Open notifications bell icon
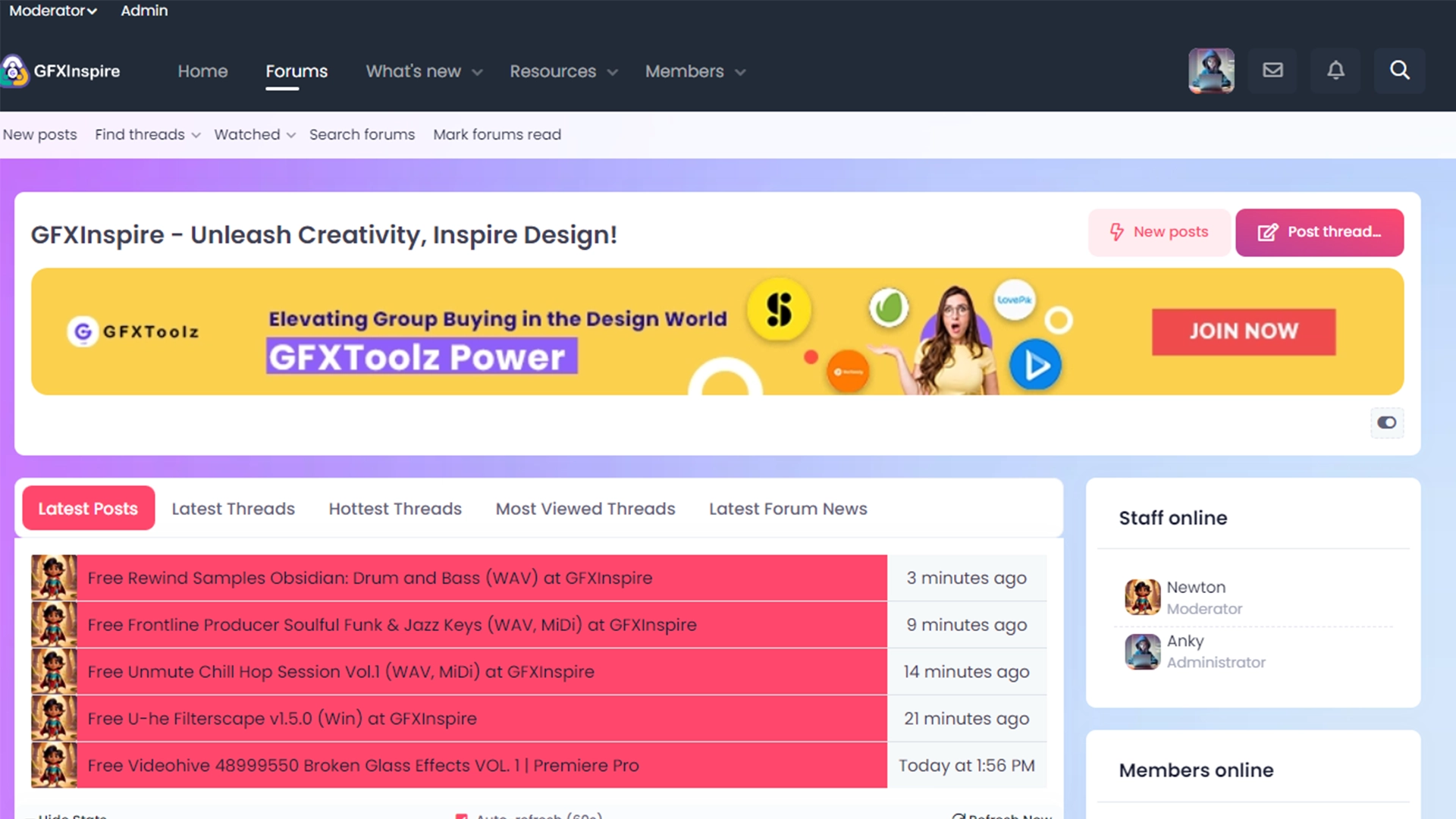Screen dimensions: 1456x819 coord(1335,71)
